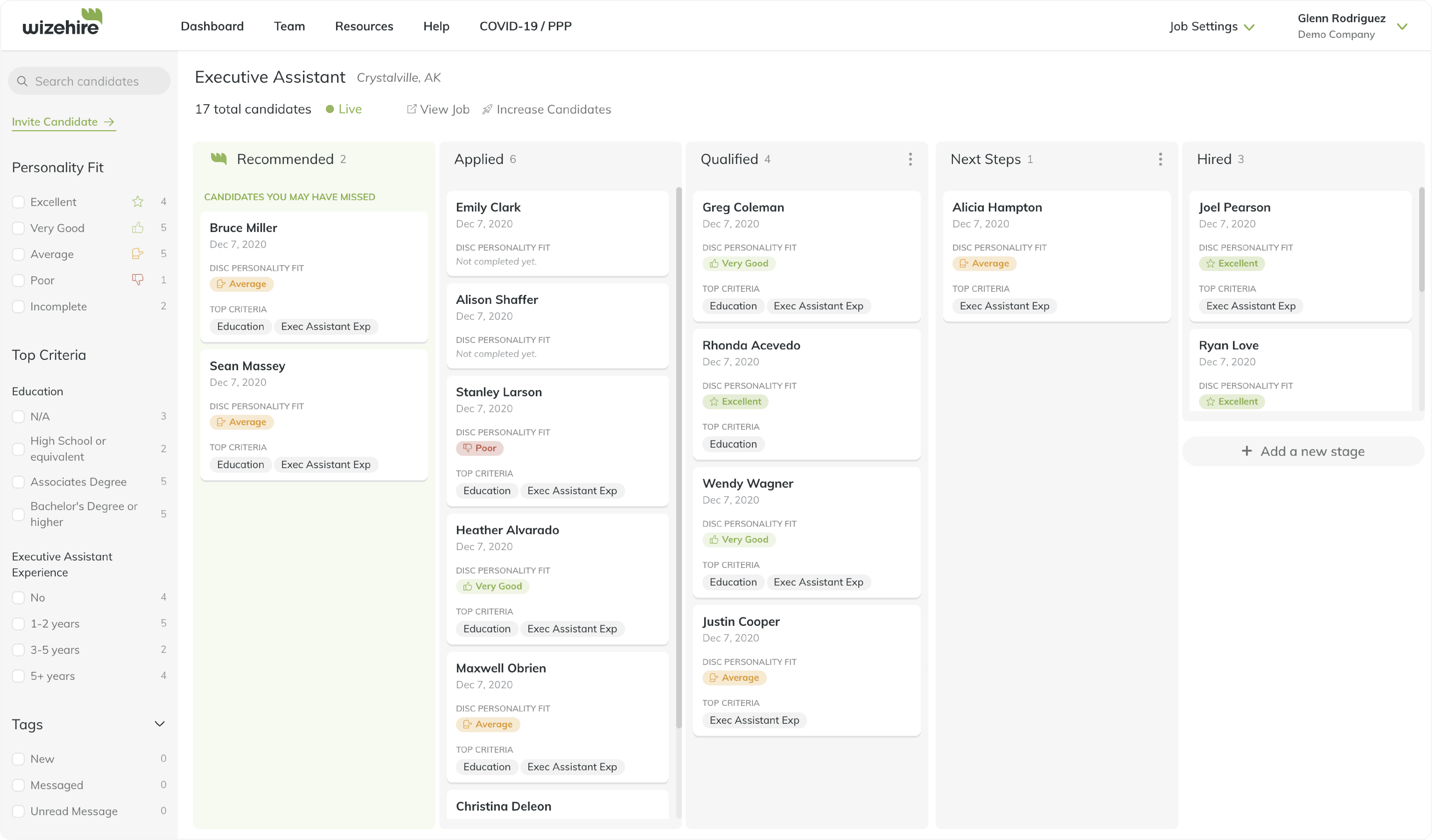
Task: Click the wizehire logo
Action: pos(62,23)
